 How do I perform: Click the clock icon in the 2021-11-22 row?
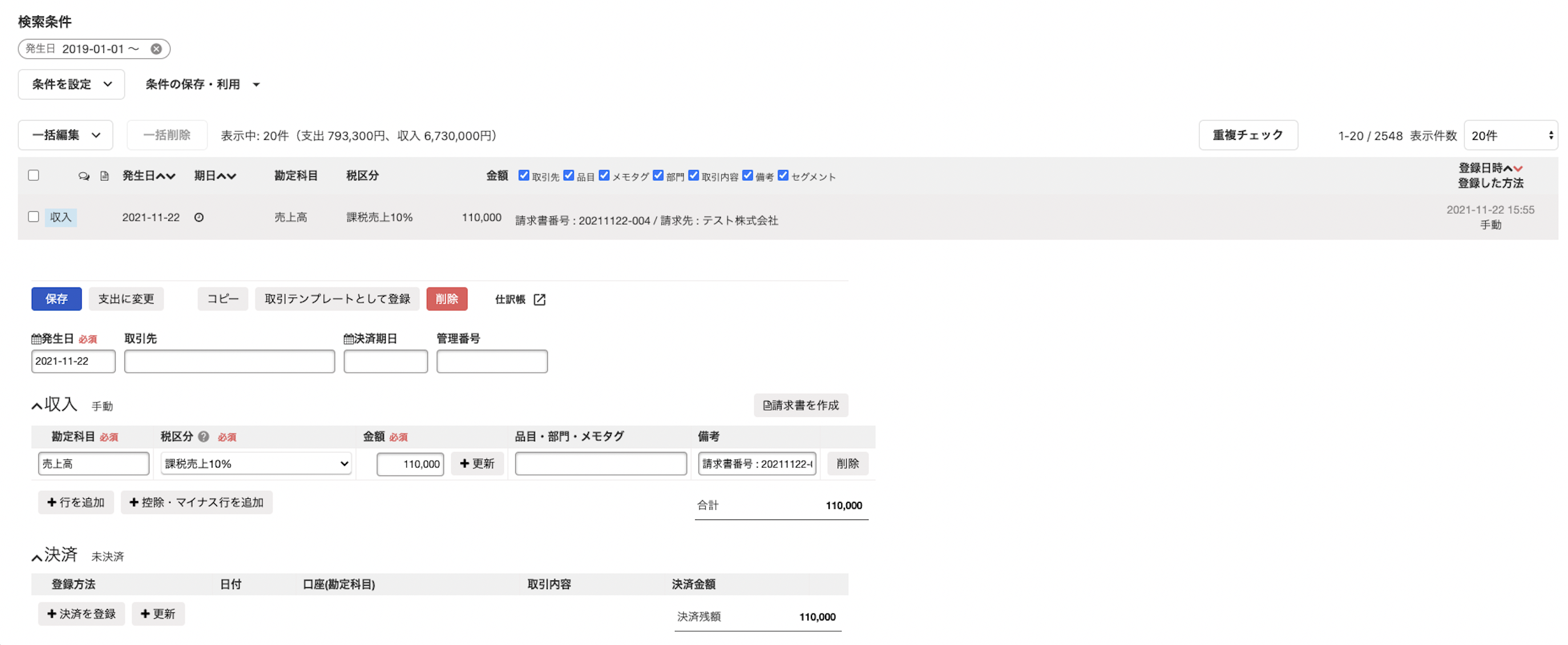tap(199, 217)
